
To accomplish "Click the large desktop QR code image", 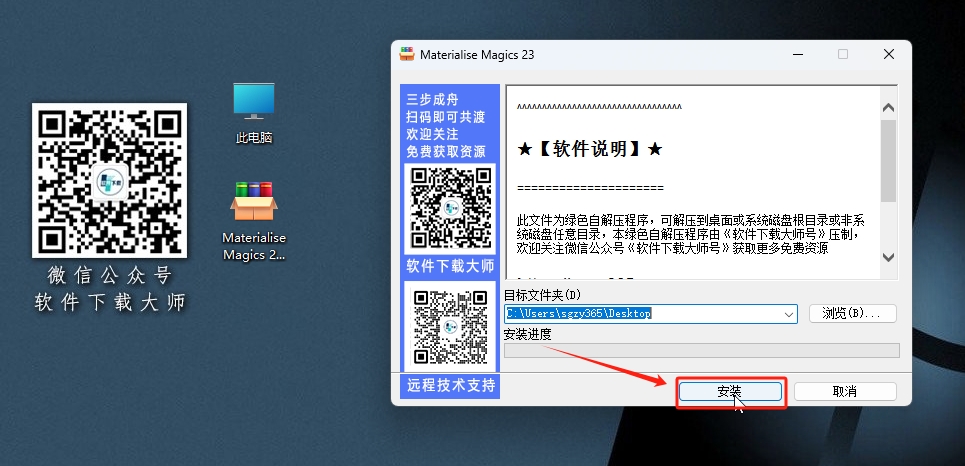I will (x=110, y=180).
